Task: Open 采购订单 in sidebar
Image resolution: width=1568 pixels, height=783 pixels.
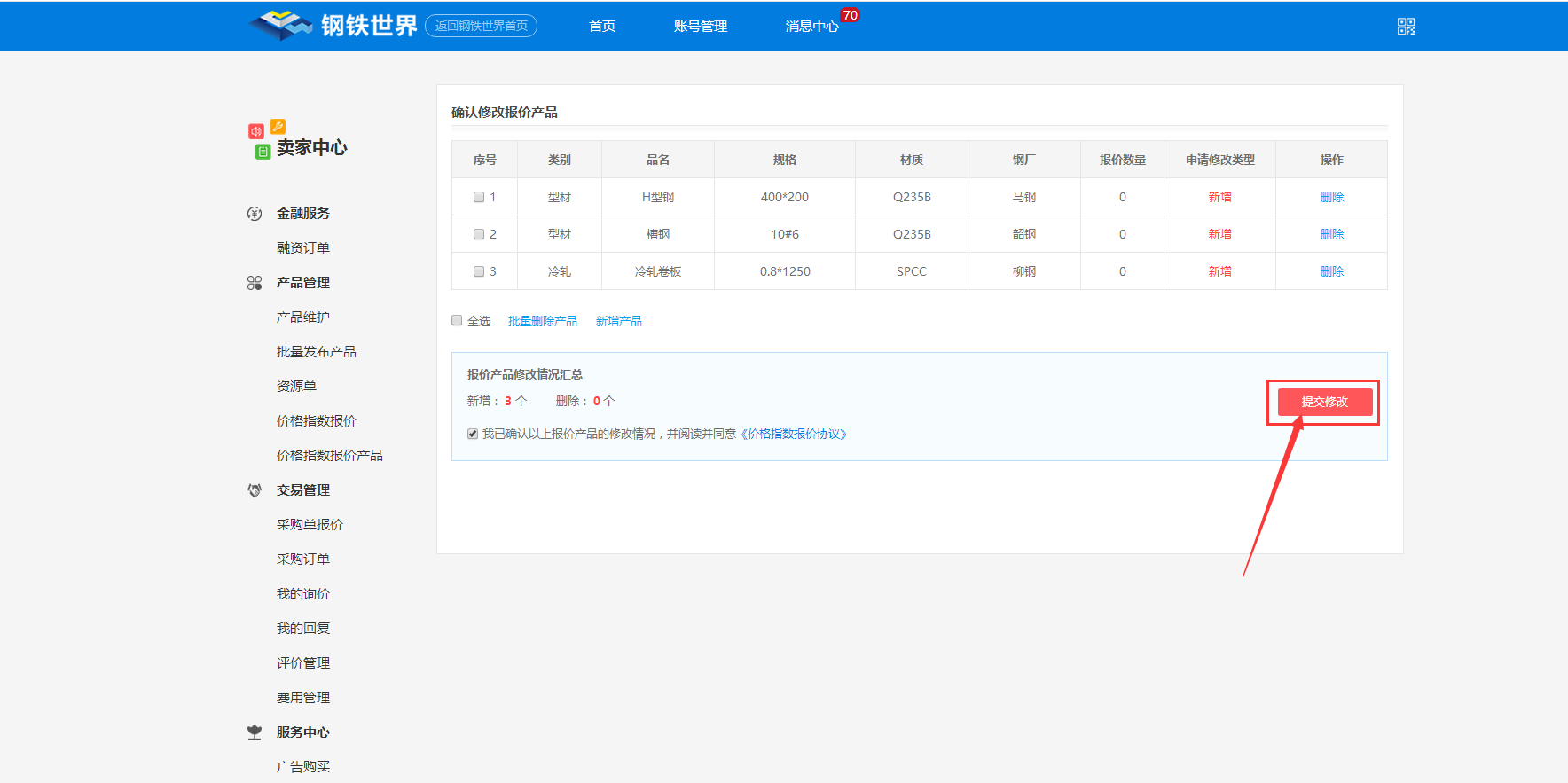Action: [303, 560]
